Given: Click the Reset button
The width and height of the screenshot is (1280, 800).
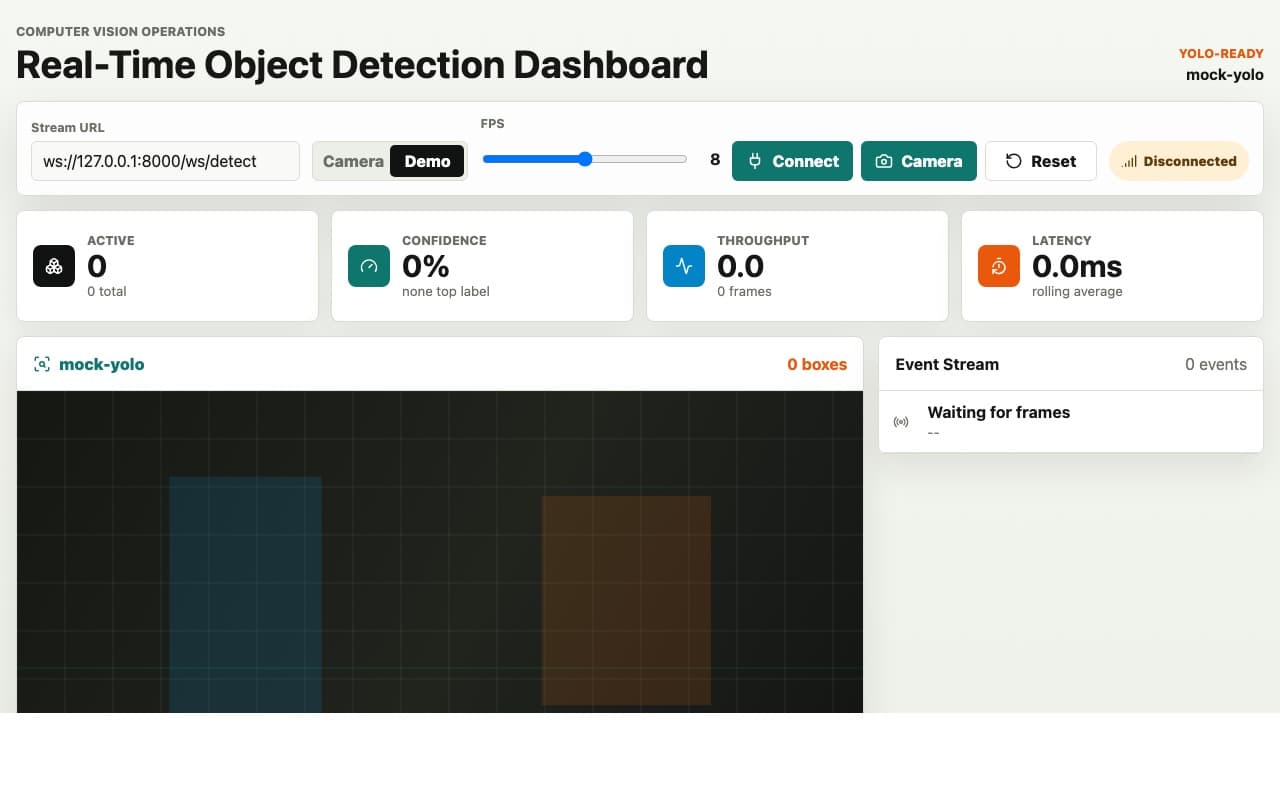Looking at the screenshot, I should (1040, 161).
